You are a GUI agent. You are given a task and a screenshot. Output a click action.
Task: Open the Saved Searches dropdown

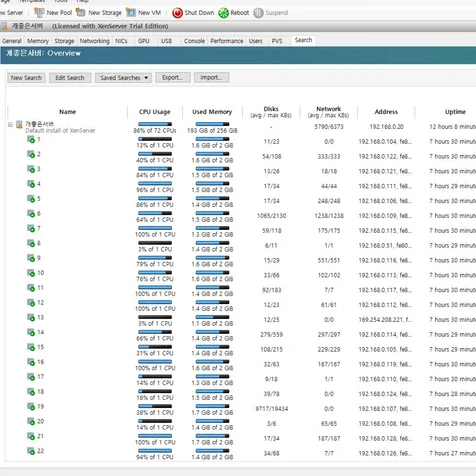tap(123, 78)
